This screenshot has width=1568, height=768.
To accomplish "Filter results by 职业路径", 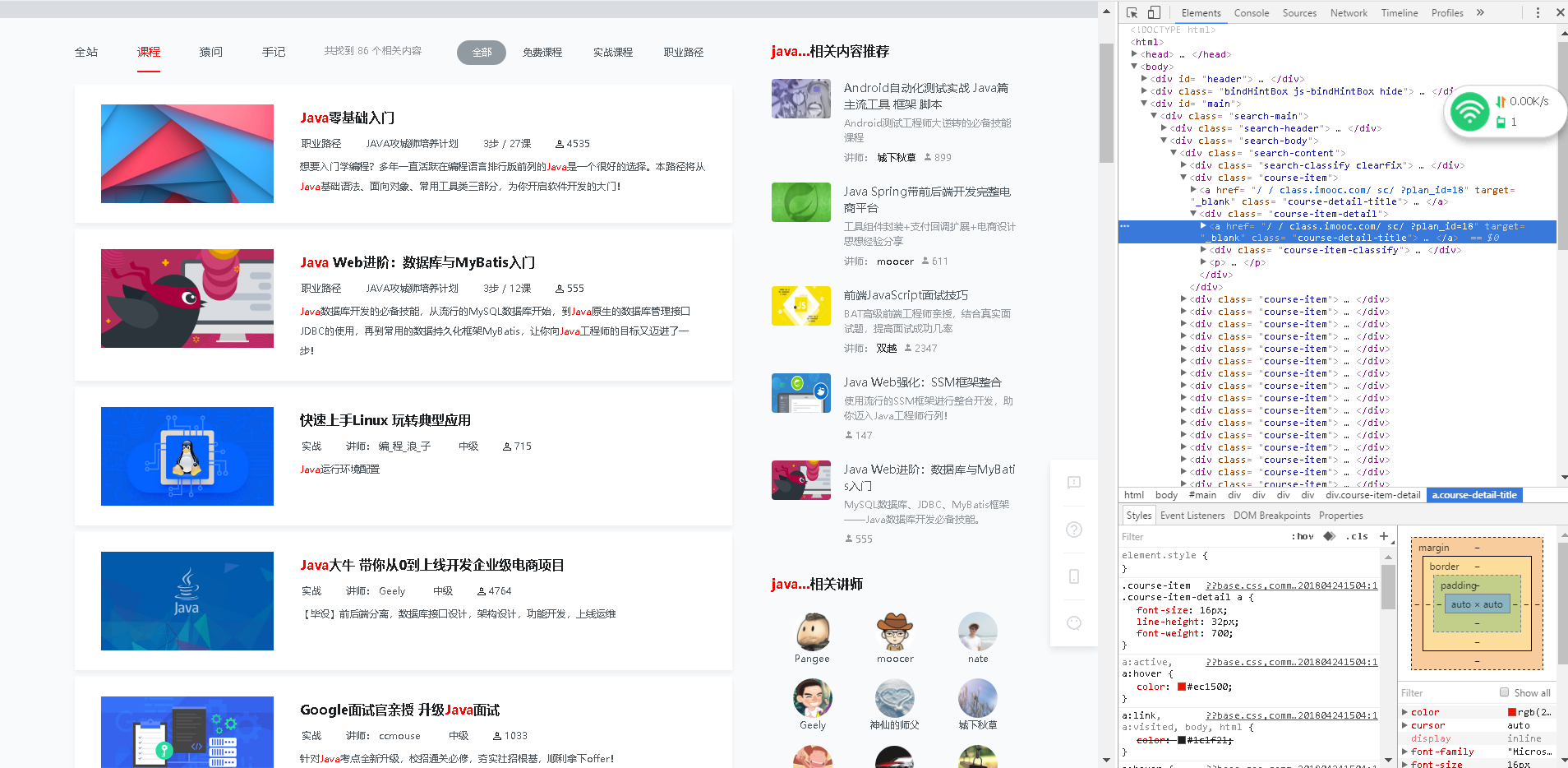I will pyautogui.click(x=684, y=53).
